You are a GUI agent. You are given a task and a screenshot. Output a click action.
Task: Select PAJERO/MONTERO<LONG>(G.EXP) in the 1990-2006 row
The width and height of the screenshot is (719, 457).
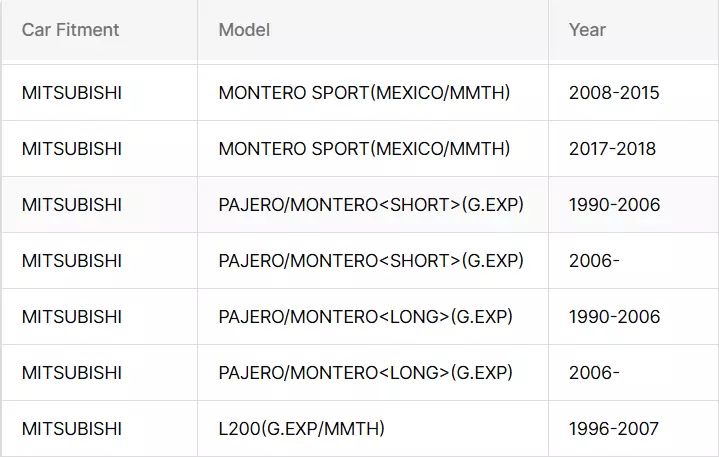365,316
